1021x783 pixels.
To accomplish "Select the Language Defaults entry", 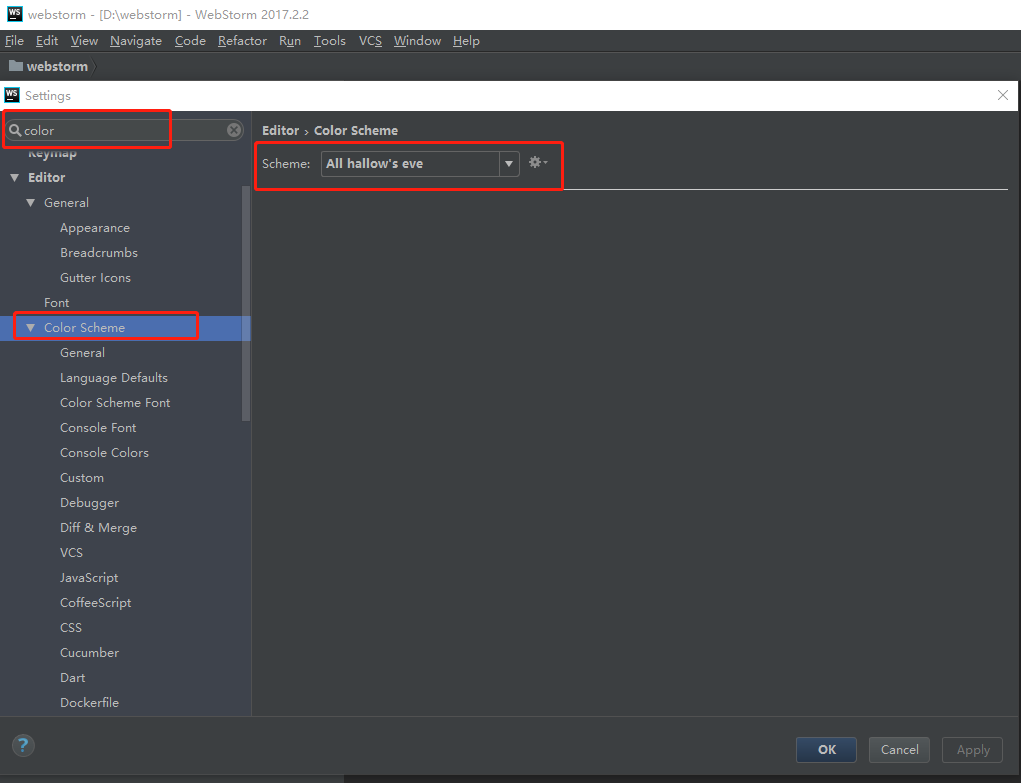I will (114, 377).
